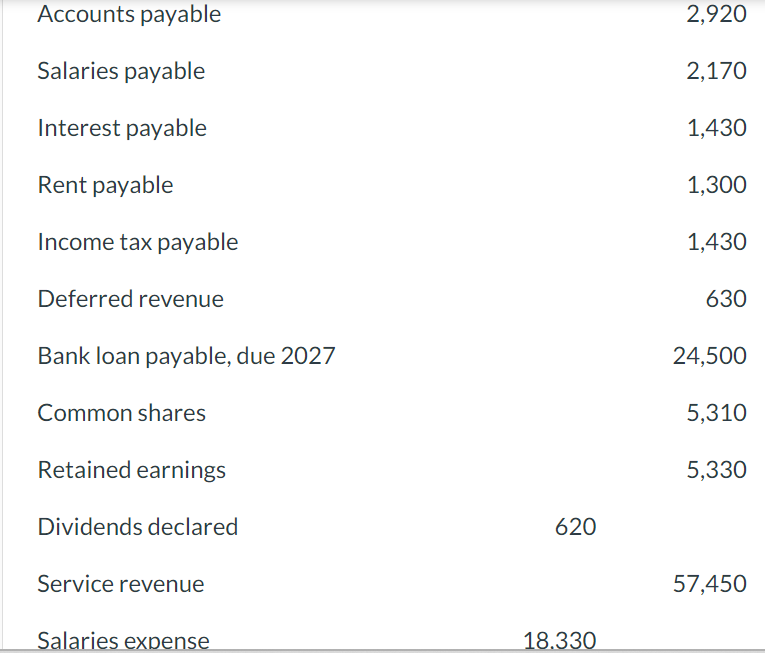This screenshot has height=653, width=765.
Task: Select the Dividends declared label
Action: 138,527
